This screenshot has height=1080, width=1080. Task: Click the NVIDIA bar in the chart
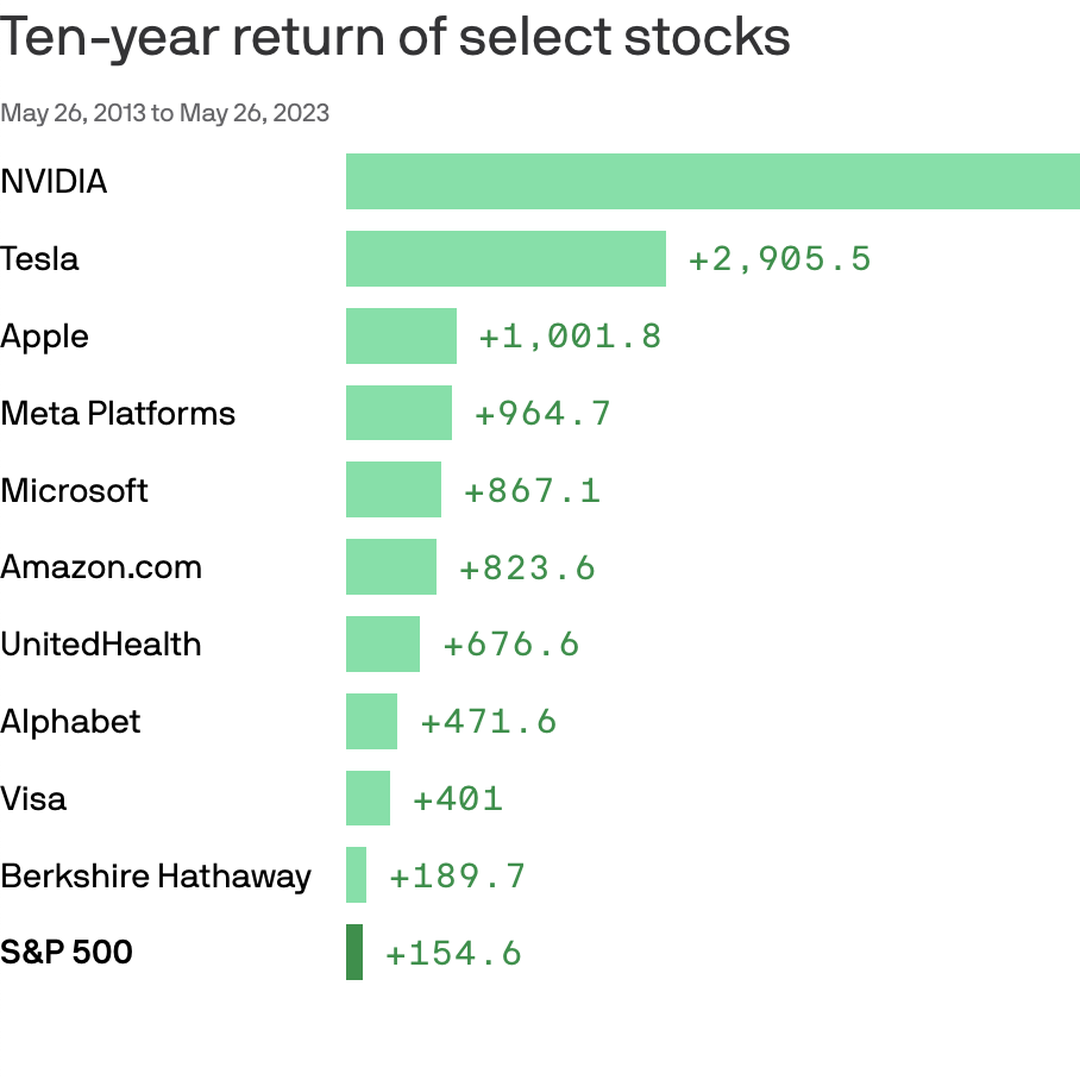[x=712, y=181]
